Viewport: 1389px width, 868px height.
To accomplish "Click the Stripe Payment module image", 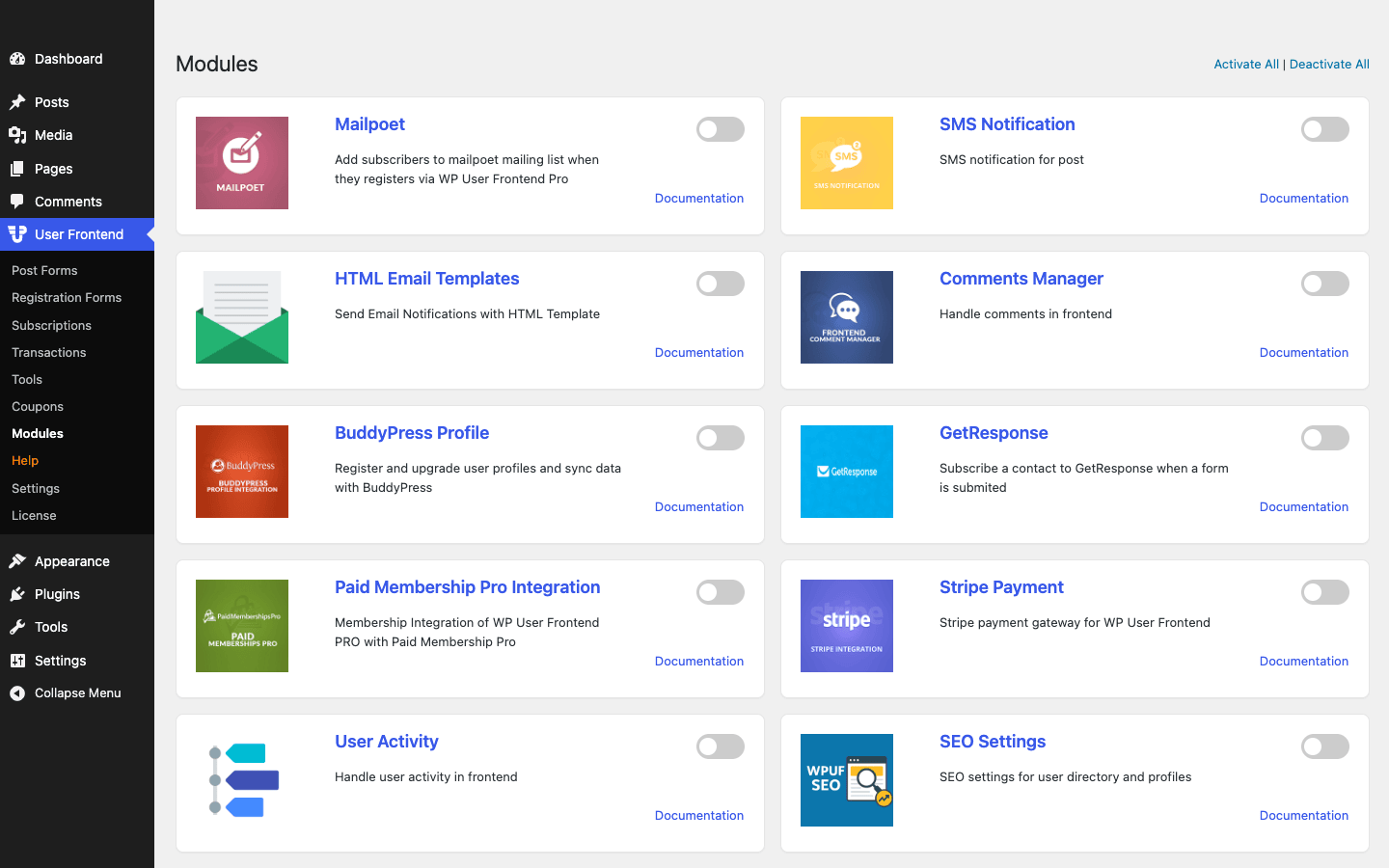I will pos(847,626).
